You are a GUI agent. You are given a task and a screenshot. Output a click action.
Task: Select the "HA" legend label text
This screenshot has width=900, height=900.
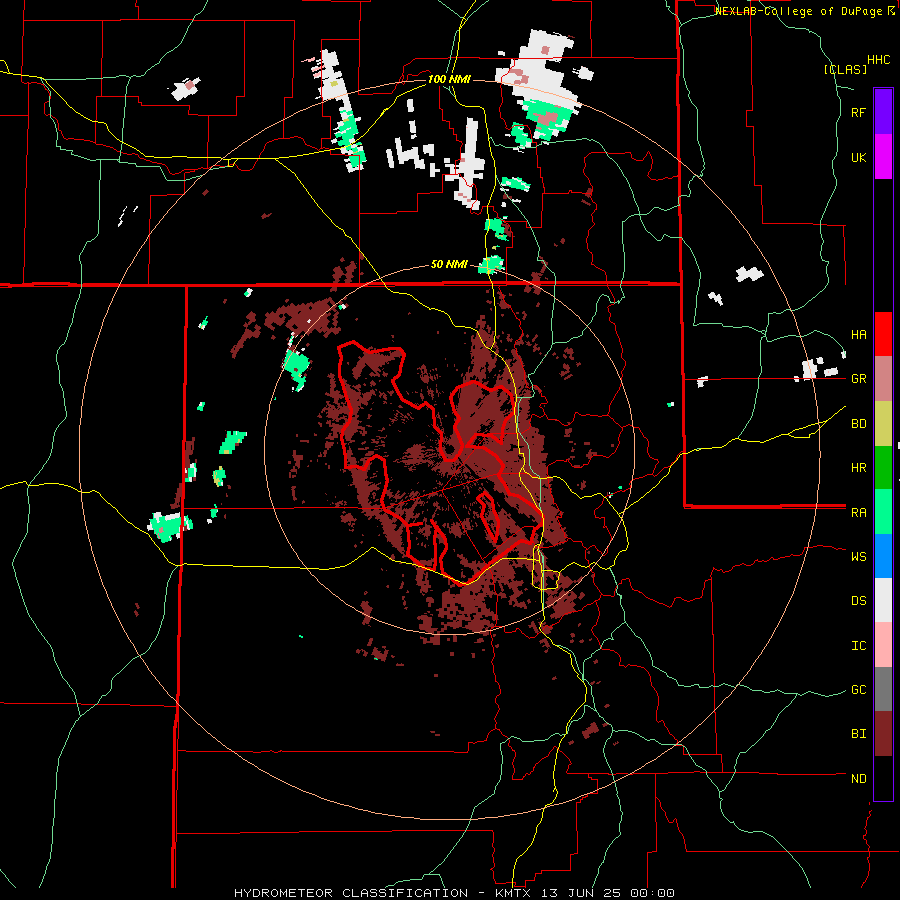point(858,335)
